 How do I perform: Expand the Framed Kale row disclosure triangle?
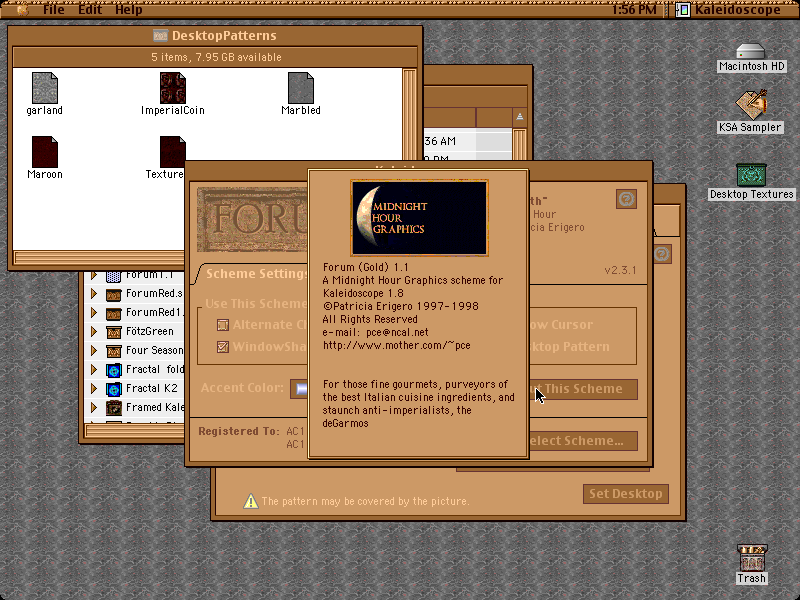(x=94, y=408)
